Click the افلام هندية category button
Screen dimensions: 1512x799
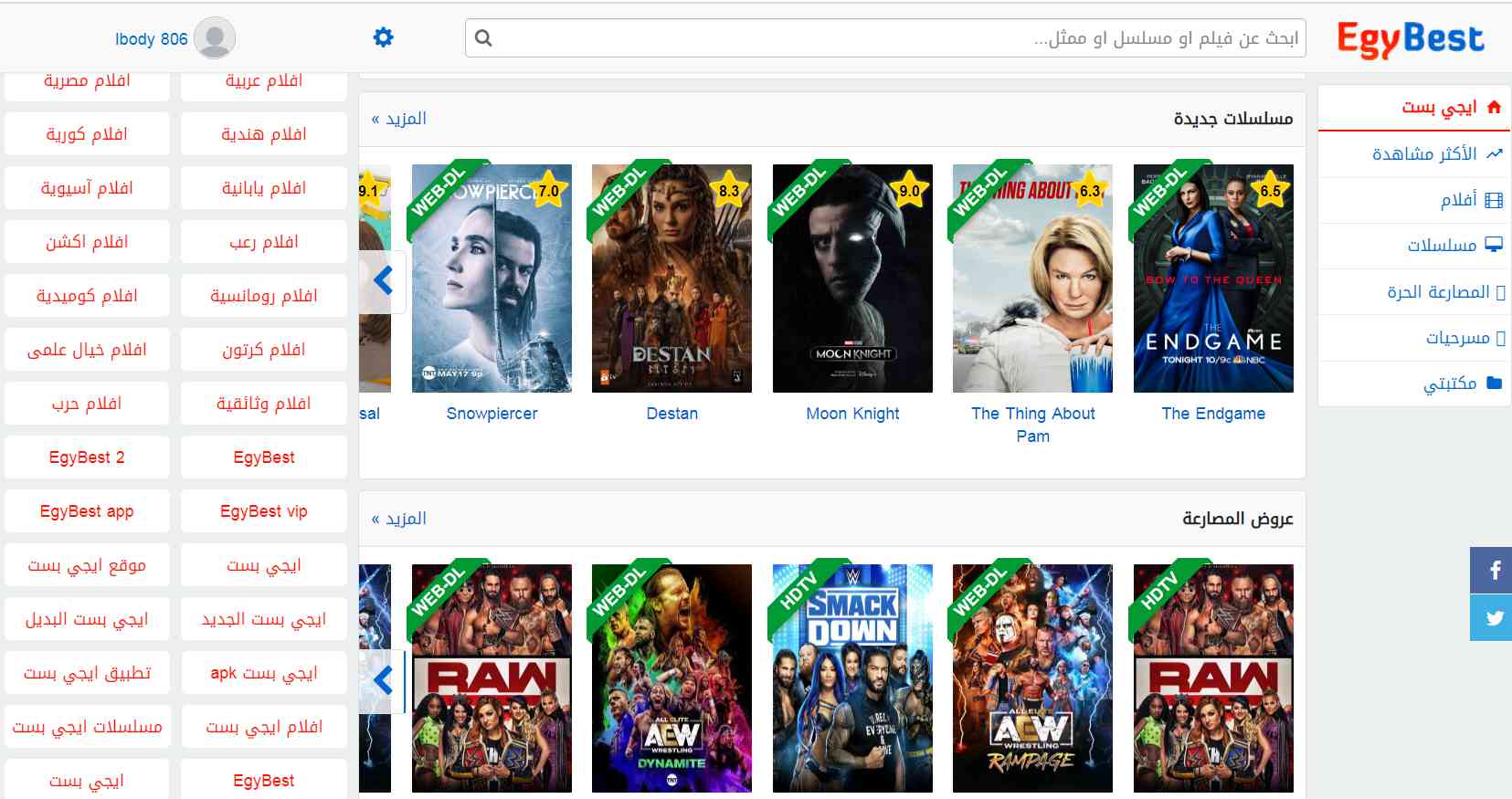pyautogui.click(x=264, y=134)
